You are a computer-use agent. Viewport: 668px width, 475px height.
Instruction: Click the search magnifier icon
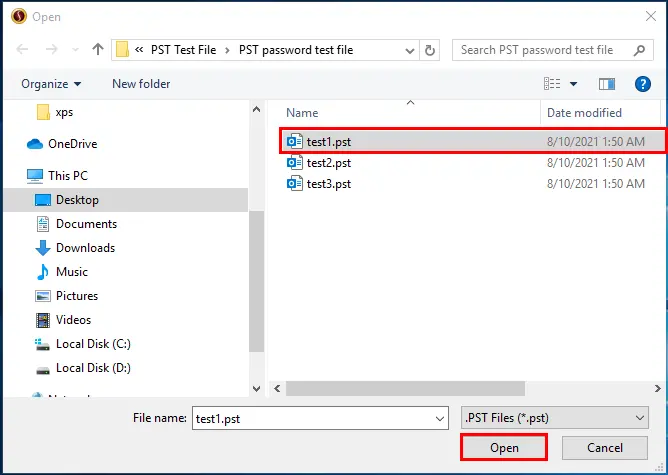(x=640, y=50)
